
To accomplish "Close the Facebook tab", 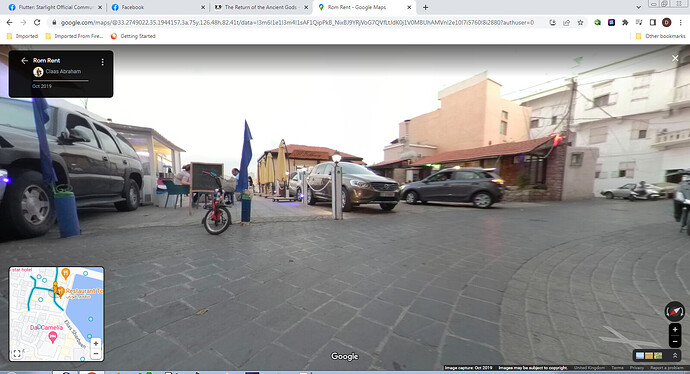I will (x=203, y=7).
